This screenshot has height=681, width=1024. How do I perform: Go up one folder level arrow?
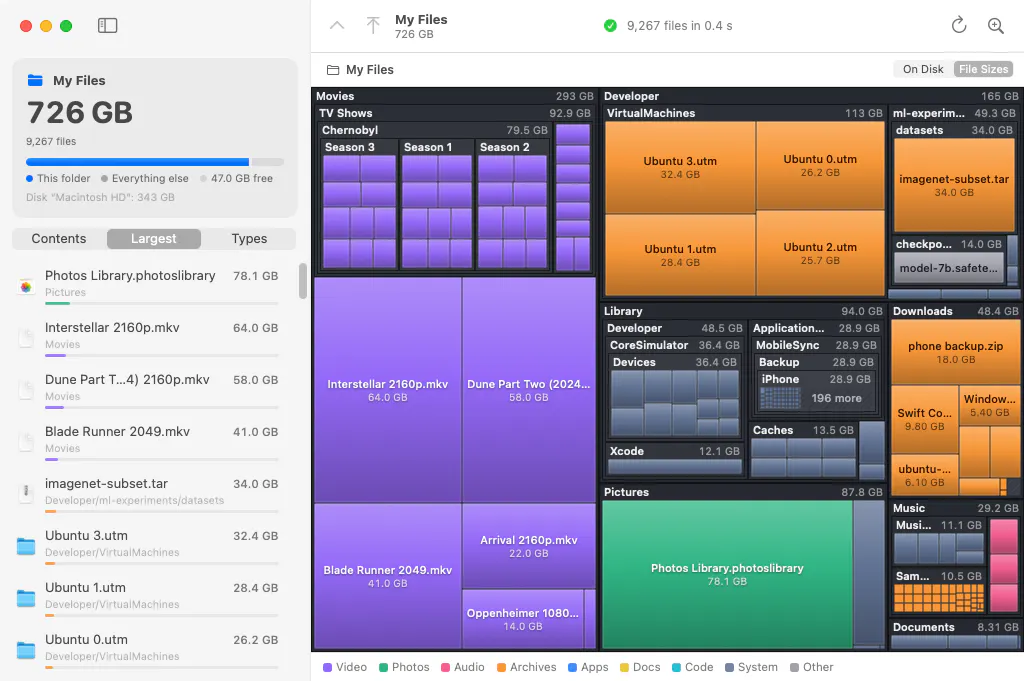337,25
